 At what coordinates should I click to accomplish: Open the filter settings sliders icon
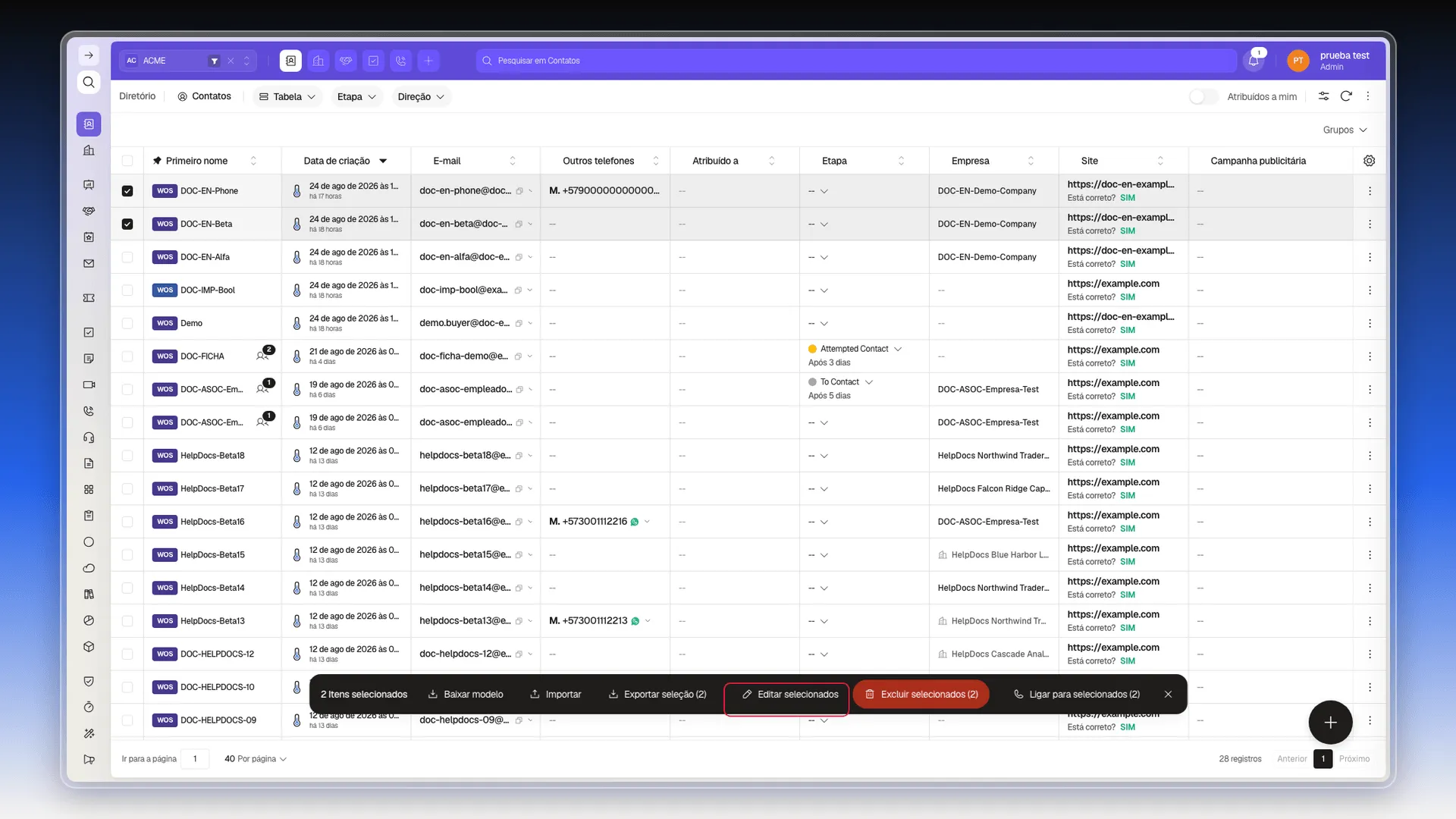(1323, 96)
